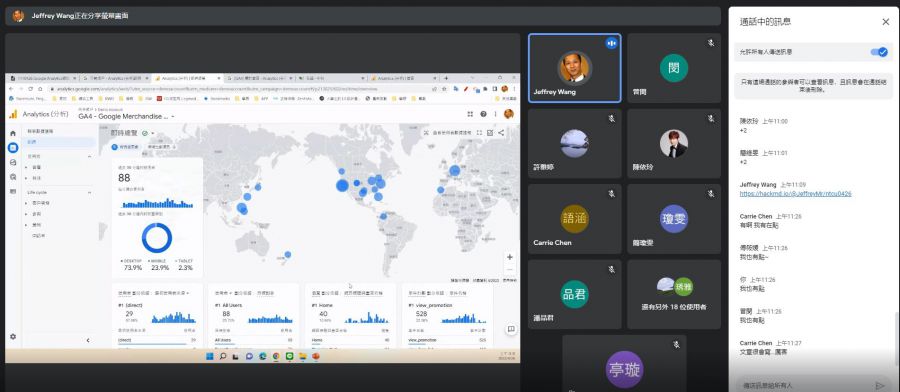Open the Analytics Home icon in sidebar
Screen dimensions: 900x392
click(x=13, y=133)
